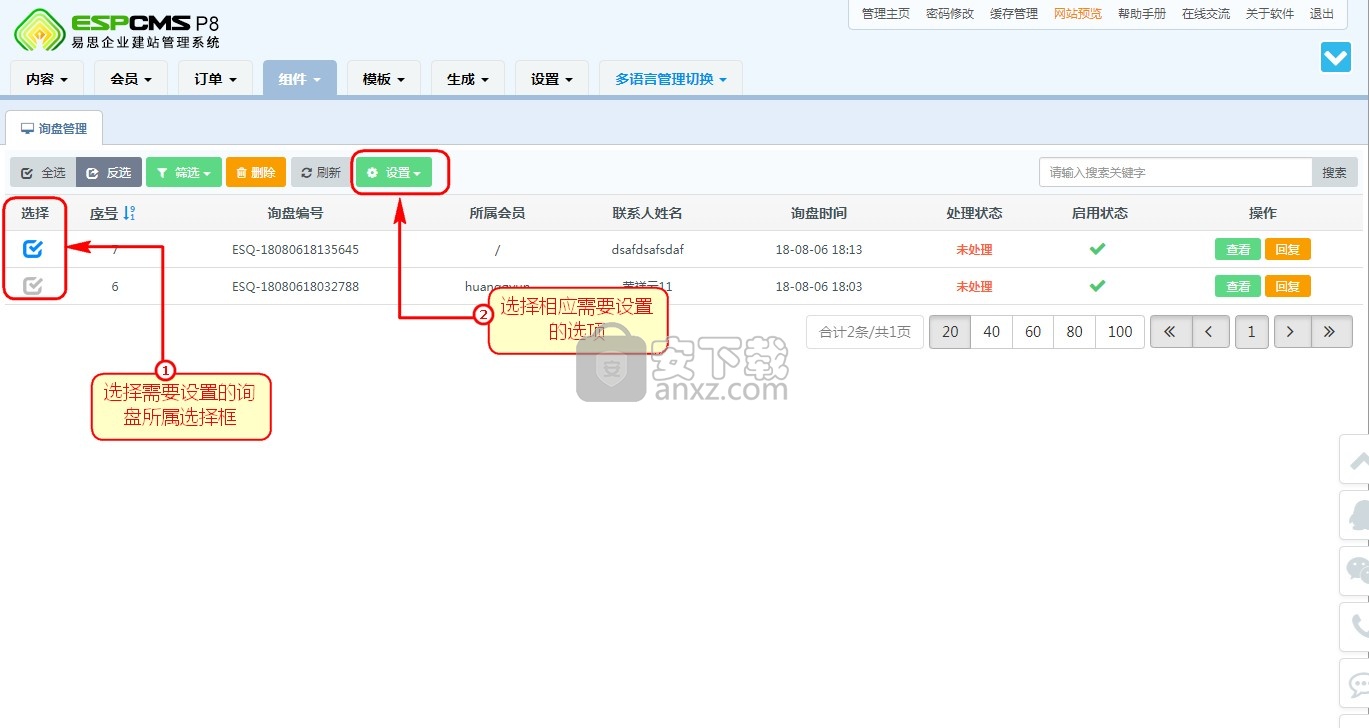Click inquiry number ESQ-18080618135645
This screenshot has width=1369, height=728.
pos(295,250)
